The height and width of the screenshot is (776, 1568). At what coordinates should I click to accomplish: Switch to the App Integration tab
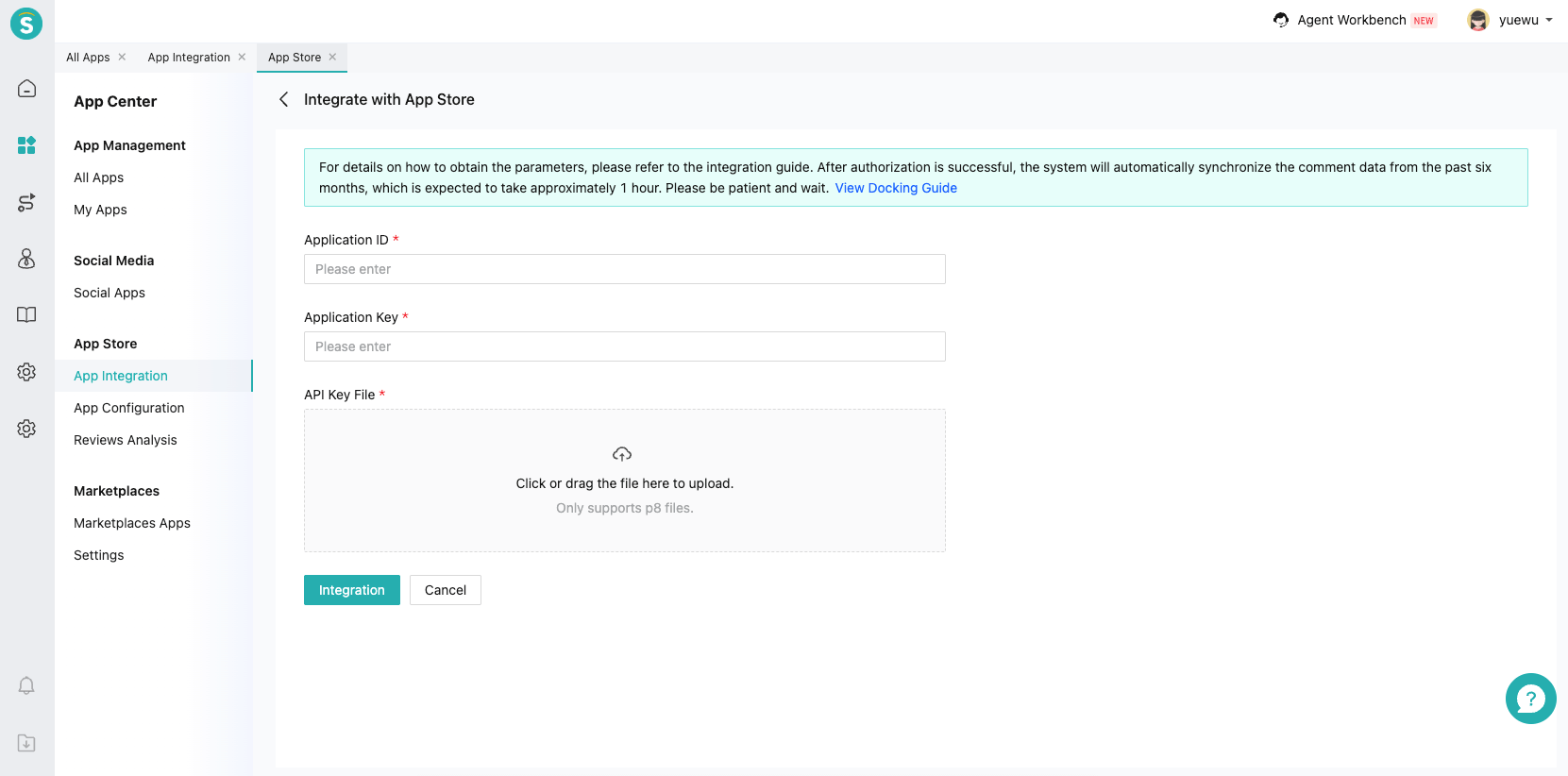pos(189,58)
